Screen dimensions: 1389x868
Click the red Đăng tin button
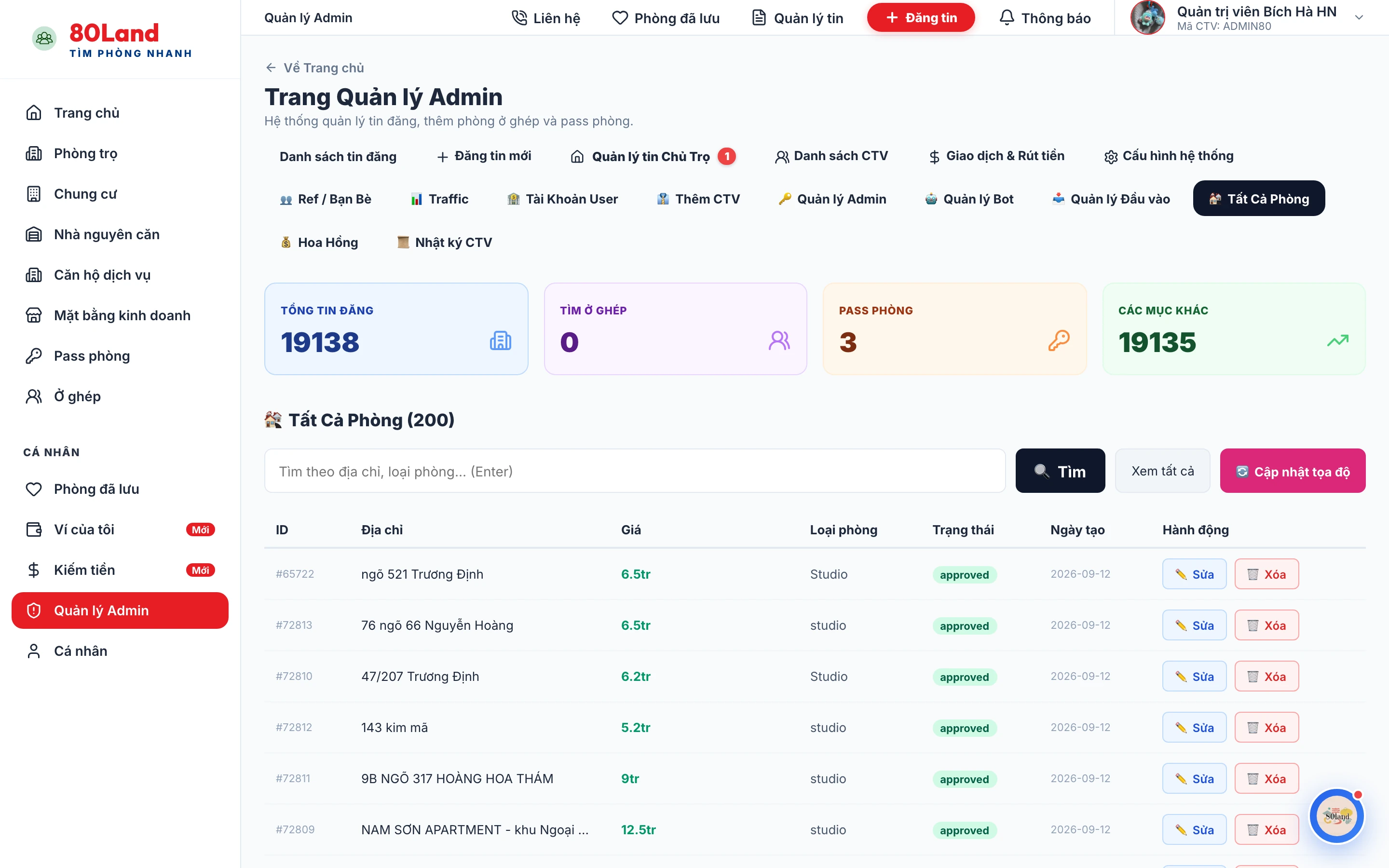tap(921, 18)
